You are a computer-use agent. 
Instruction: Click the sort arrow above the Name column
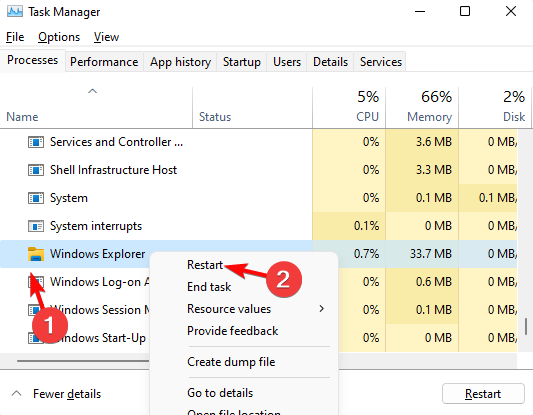tap(92, 91)
